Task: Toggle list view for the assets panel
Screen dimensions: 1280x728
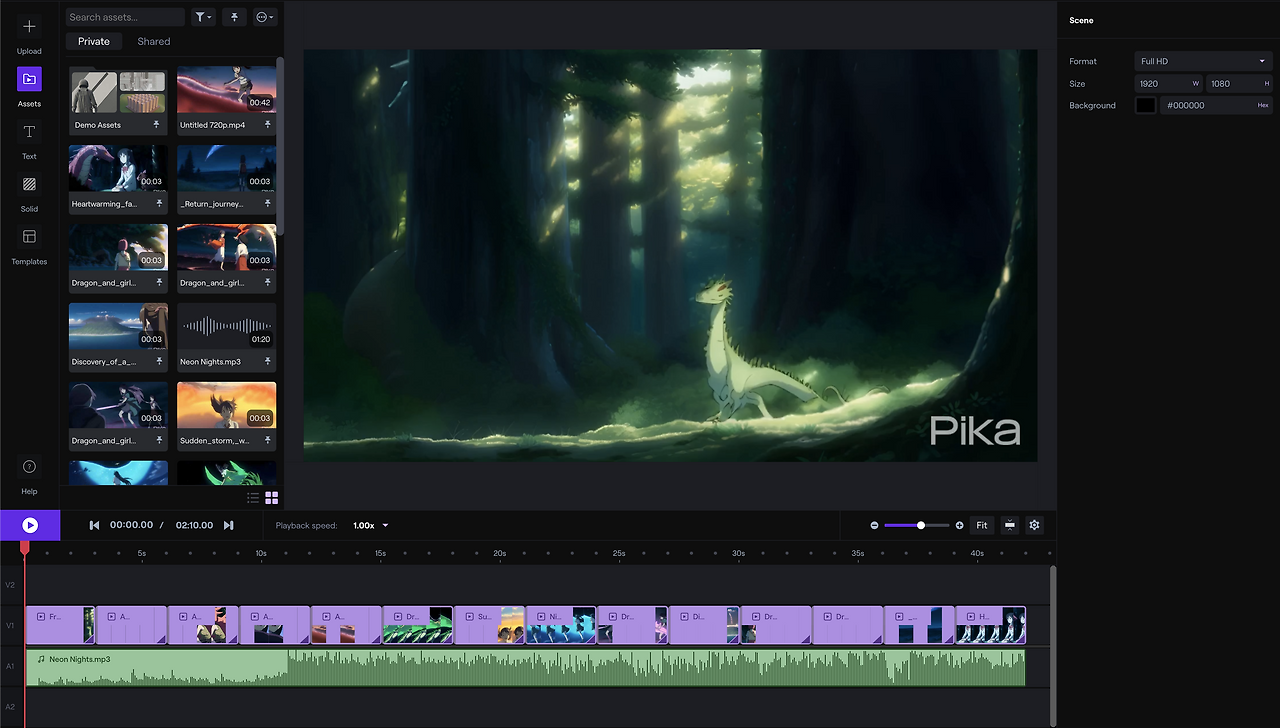Action: 253,497
